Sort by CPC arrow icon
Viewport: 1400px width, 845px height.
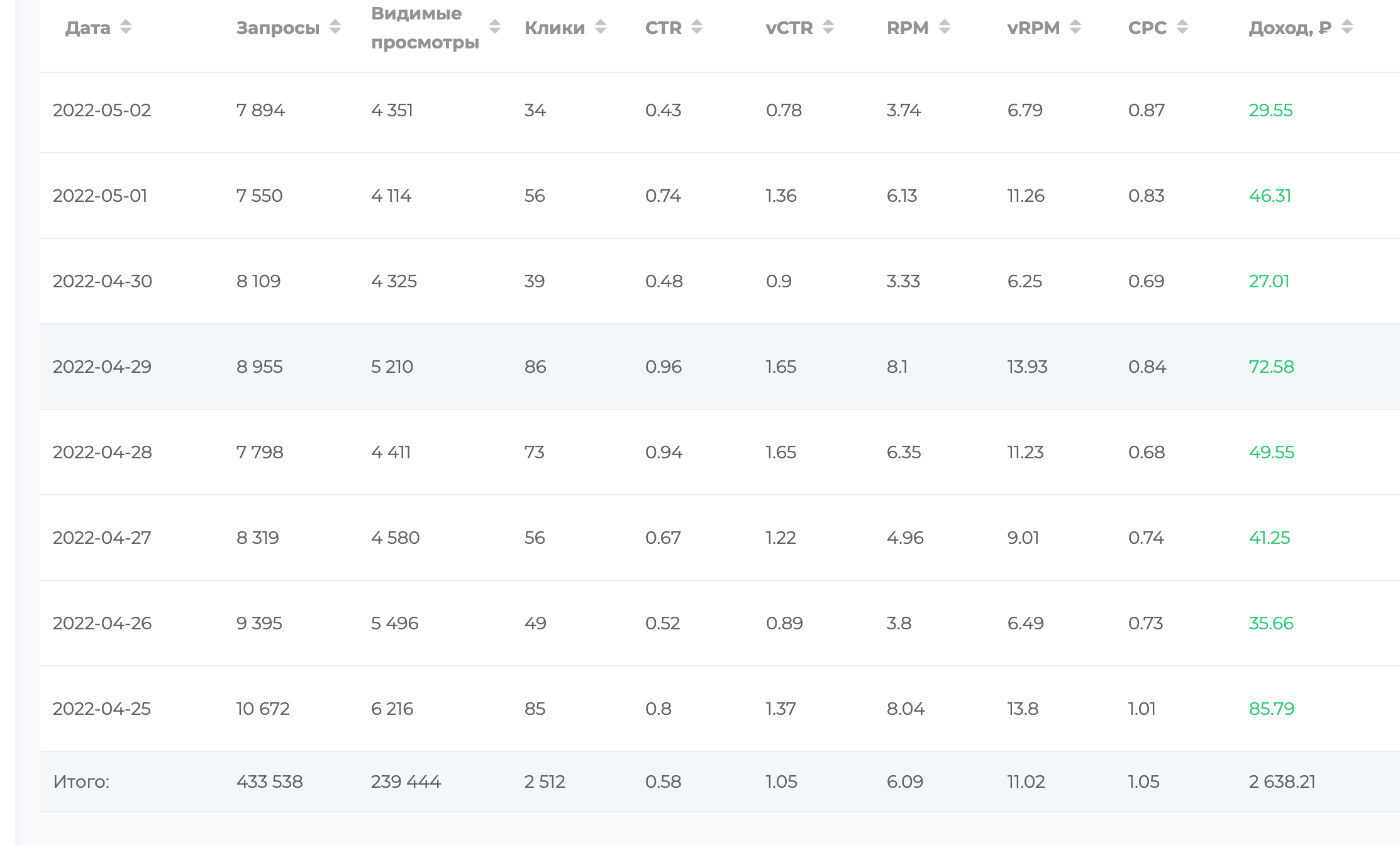(x=1182, y=27)
